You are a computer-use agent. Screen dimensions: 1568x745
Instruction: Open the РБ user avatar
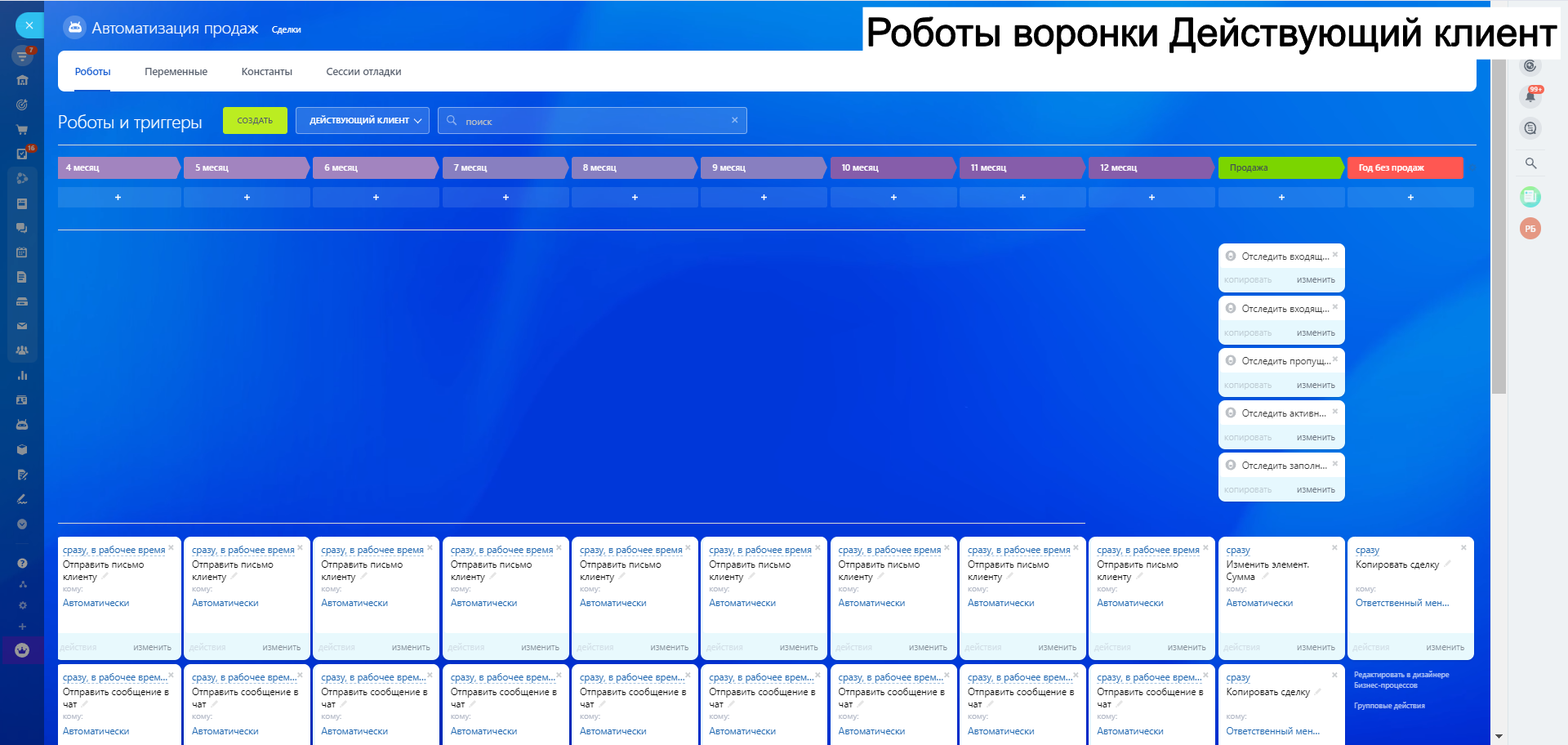[1530, 229]
